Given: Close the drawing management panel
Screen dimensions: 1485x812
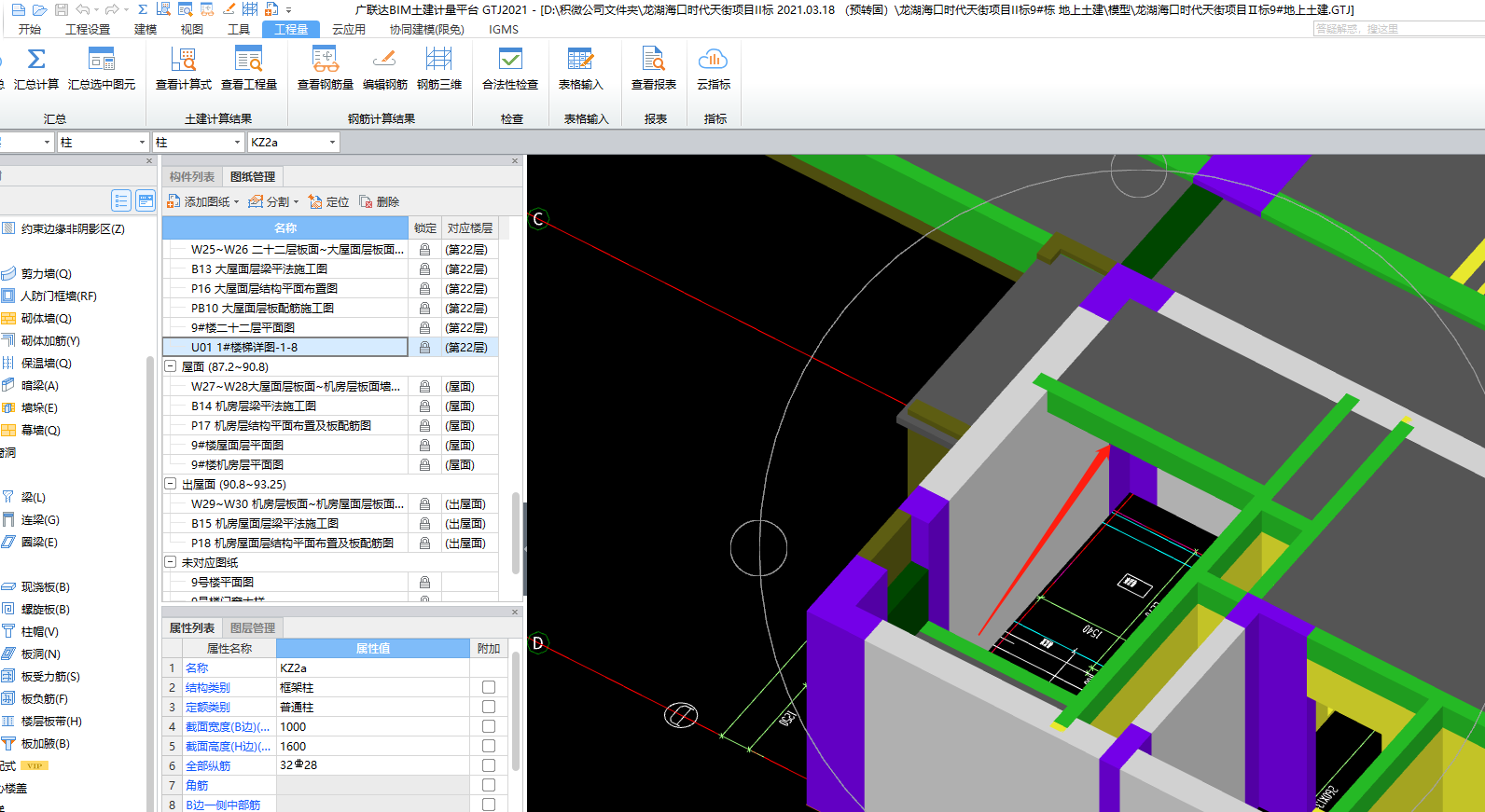Looking at the screenshot, I should pyautogui.click(x=515, y=161).
